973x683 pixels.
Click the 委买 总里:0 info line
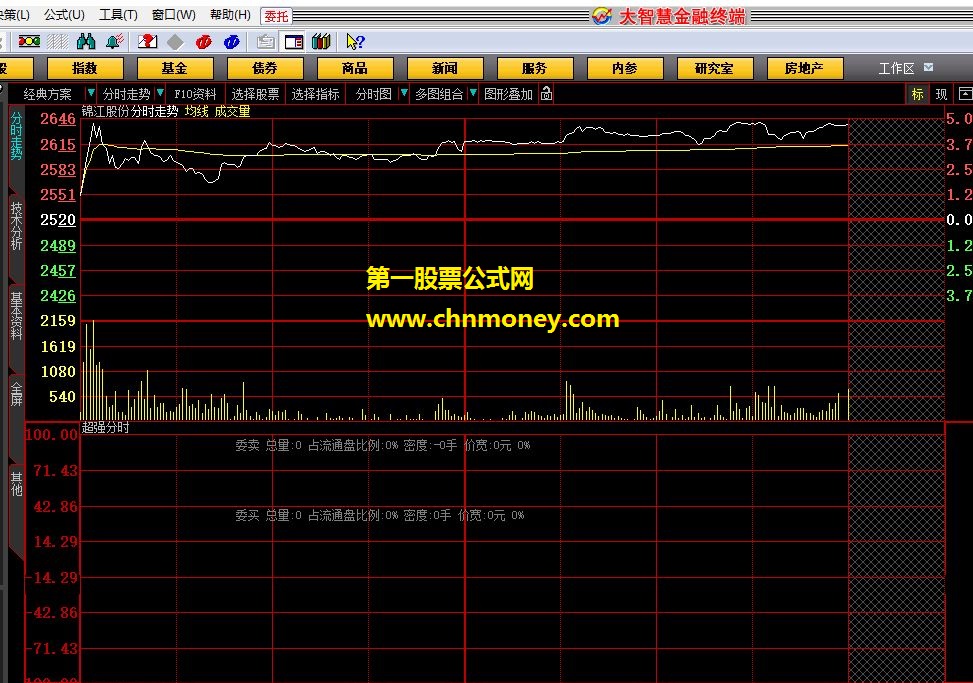tap(380, 515)
